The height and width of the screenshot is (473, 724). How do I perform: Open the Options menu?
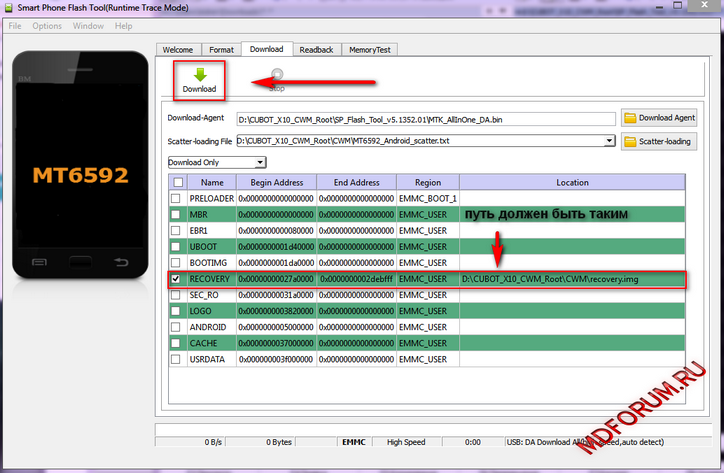click(47, 26)
